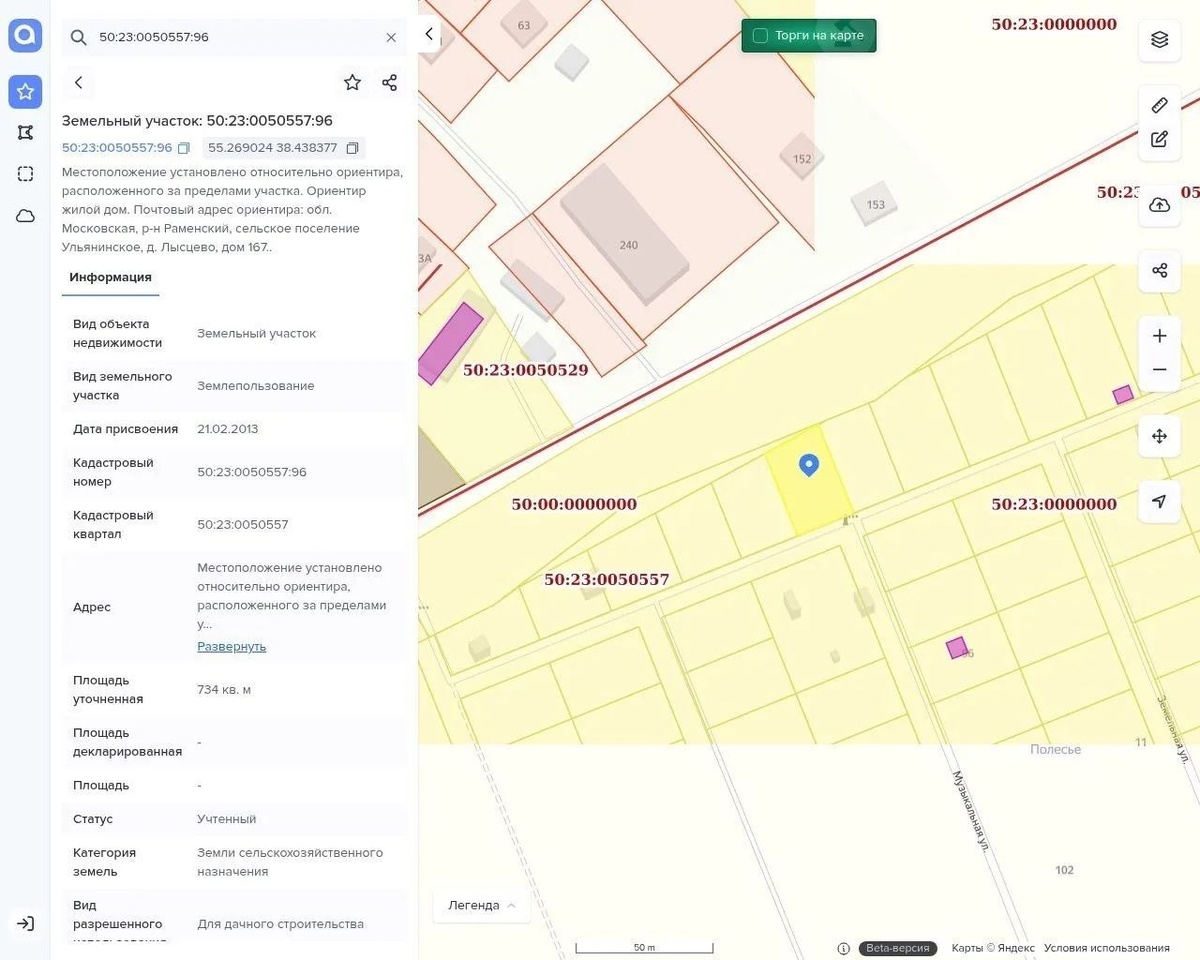Screen dimensions: 1200x960
Task: Click the '734 кв. м' area value
Action: click(x=224, y=690)
